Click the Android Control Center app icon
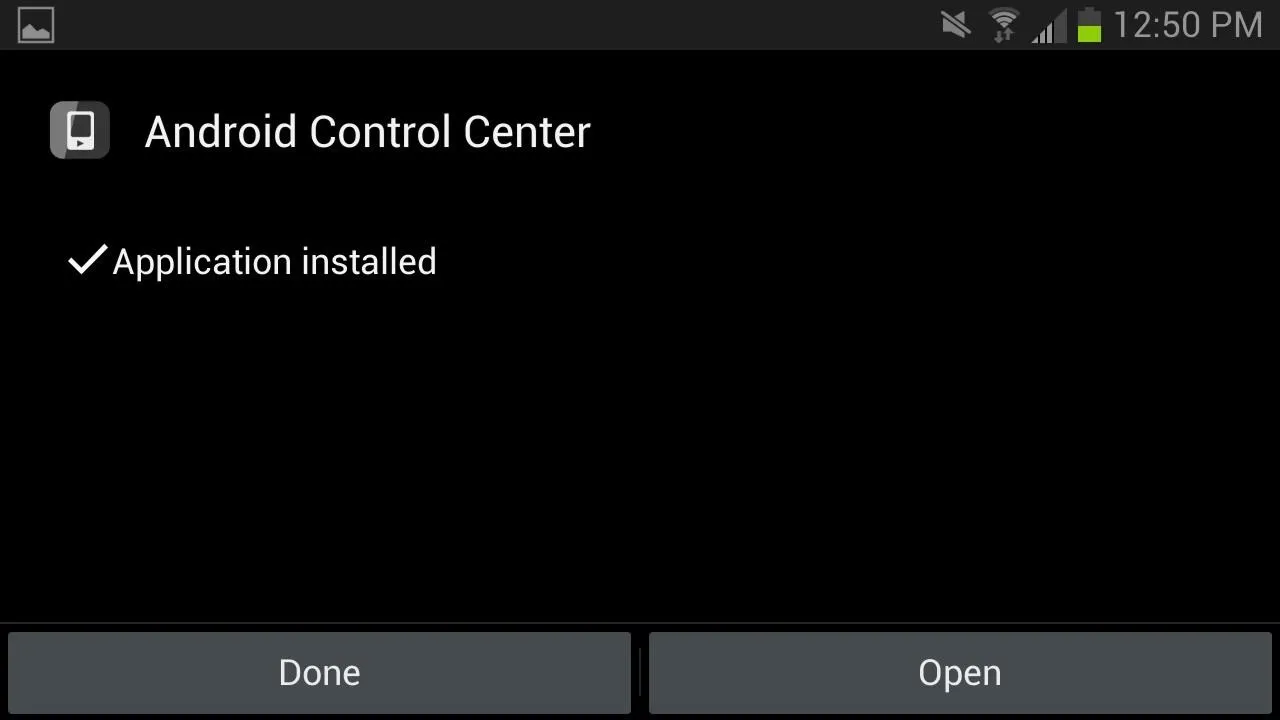This screenshot has height=720, width=1280. point(80,131)
